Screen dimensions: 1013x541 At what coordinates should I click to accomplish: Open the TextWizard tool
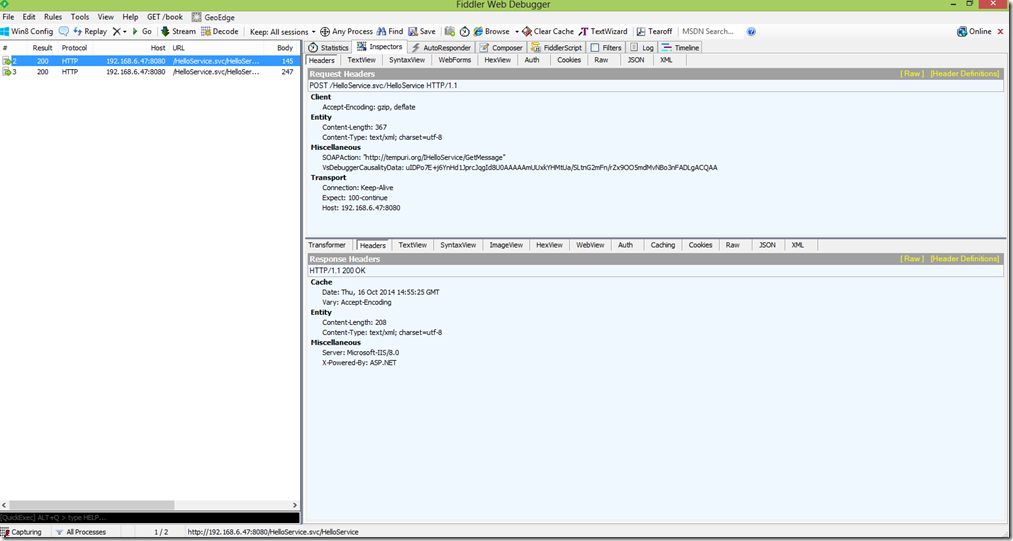click(603, 31)
